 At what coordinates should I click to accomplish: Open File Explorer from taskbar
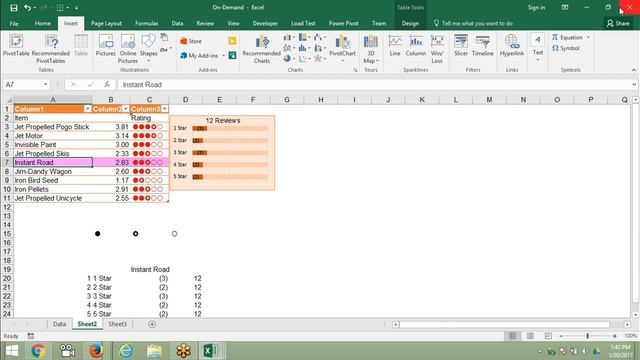(x=154, y=351)
